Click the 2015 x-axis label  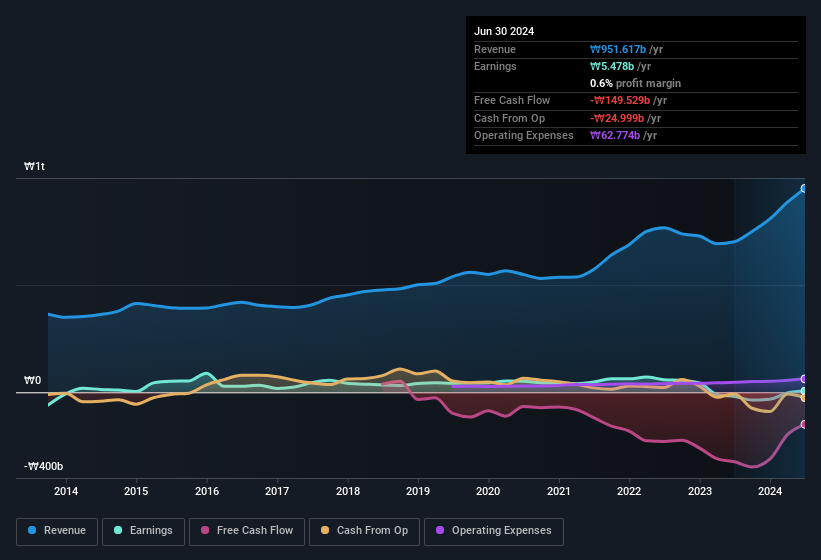pyautogui.click(x=136, y=491)
